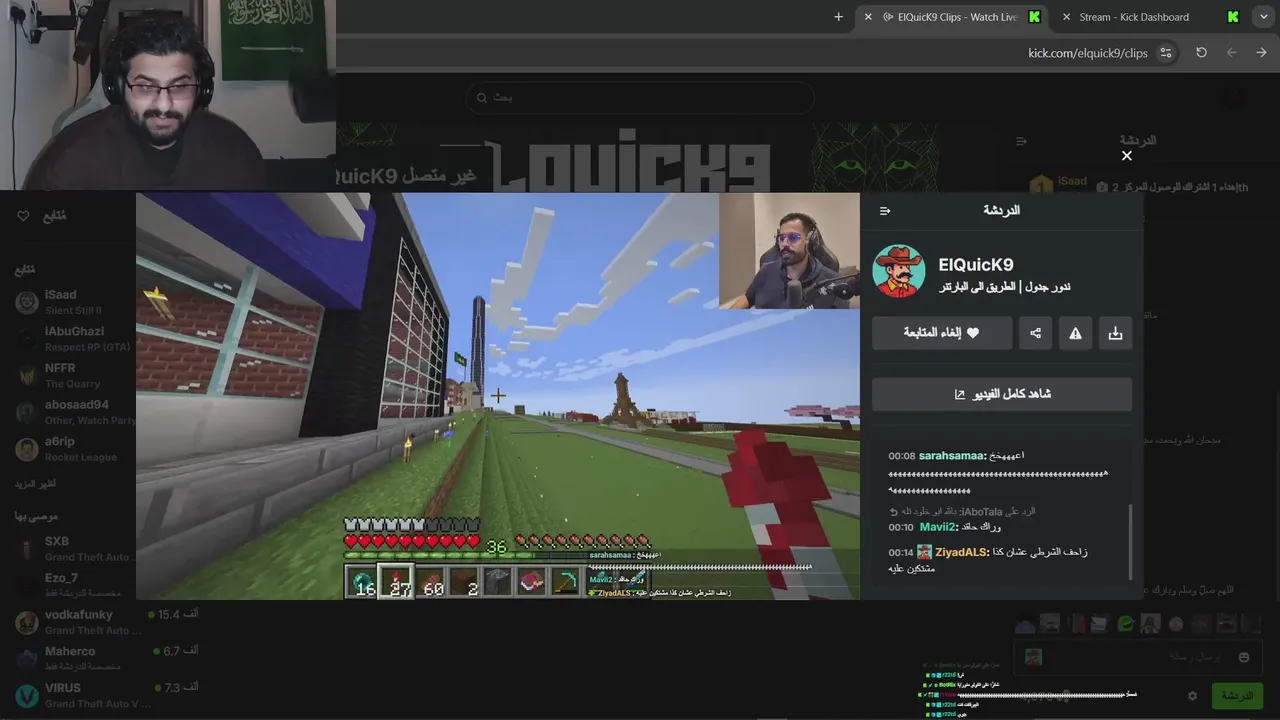Open a6rip Rocket League channel in sidebar

point(68,448)
